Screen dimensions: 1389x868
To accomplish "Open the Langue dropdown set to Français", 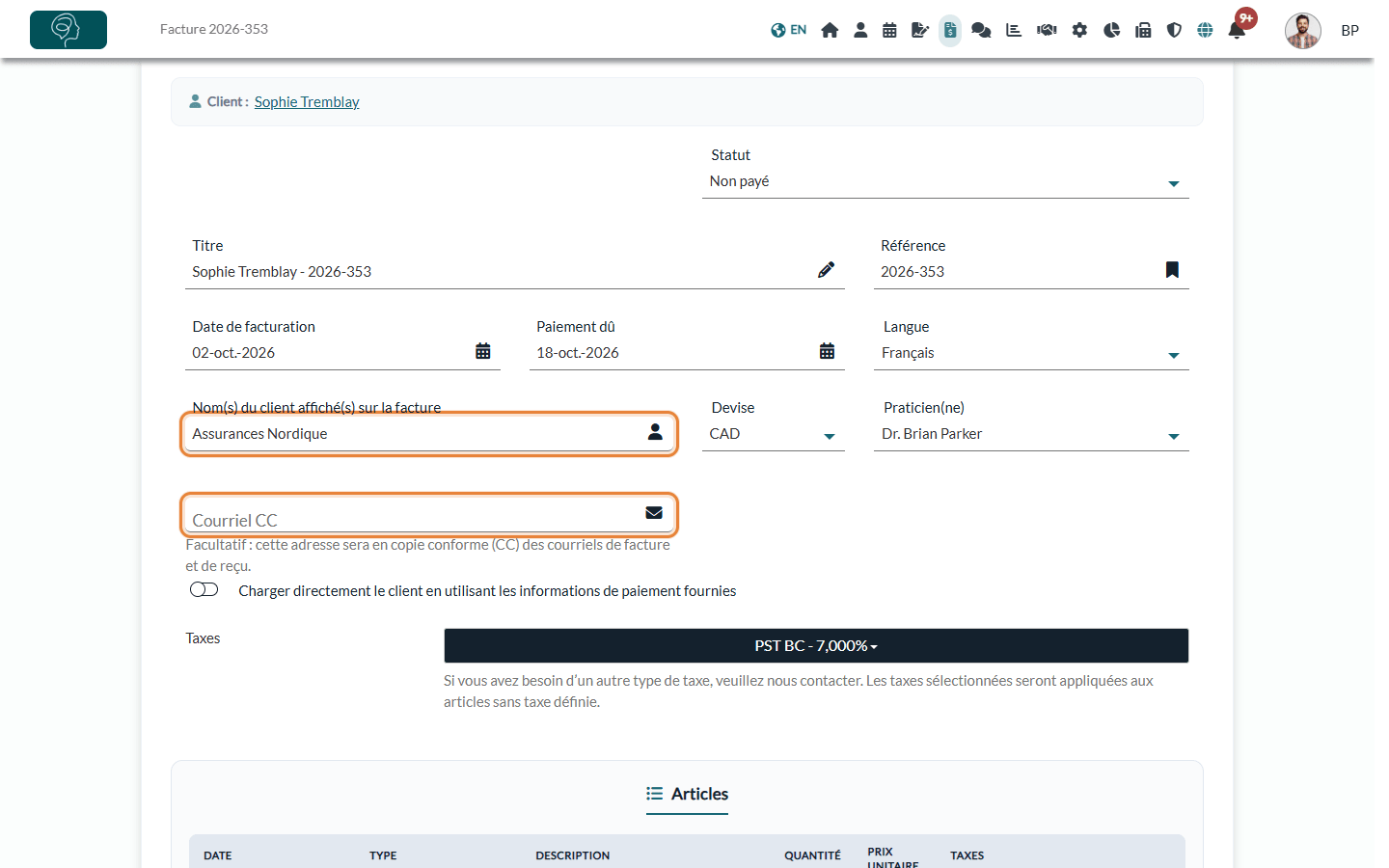I will (x=1031, y=353).
